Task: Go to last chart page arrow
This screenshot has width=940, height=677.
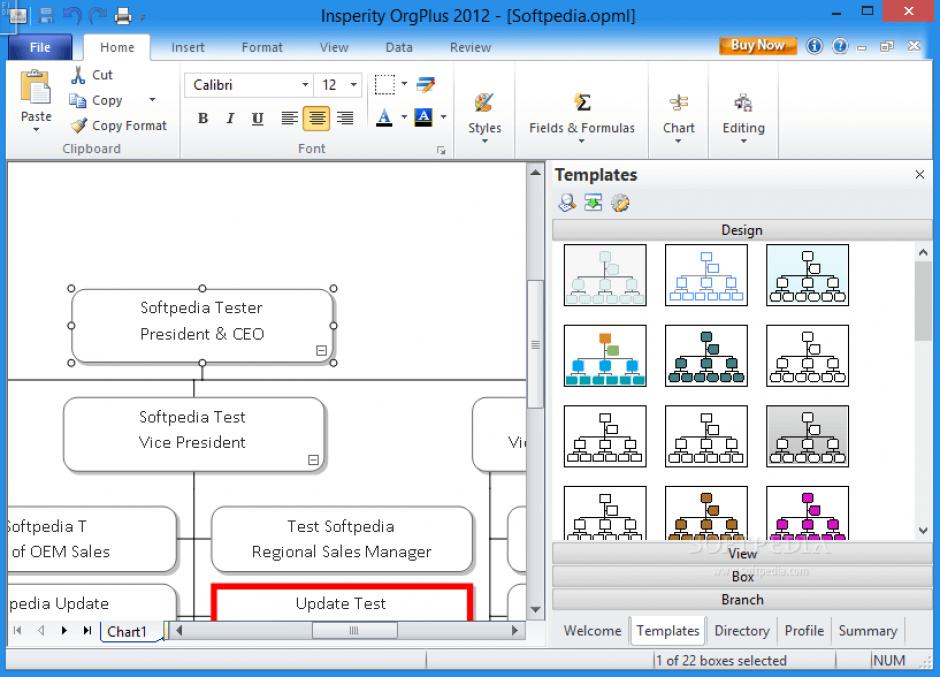Action: tap(88, 630)
